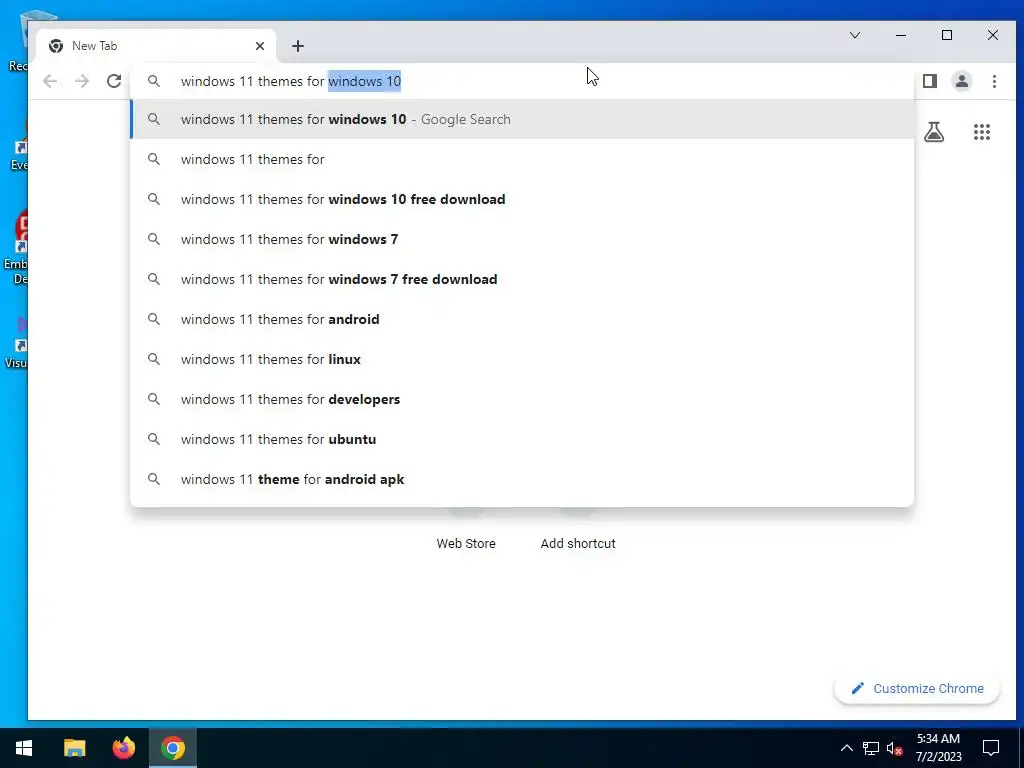Click magnifier icon in address bar
Screen dimensions: 1024x768
click(x=153, y=81)
